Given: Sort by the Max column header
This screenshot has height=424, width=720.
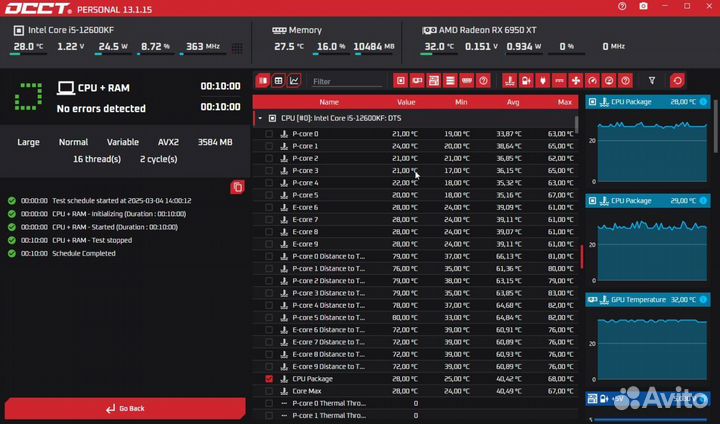Looking at the screenshot, I should pyautogui.click(x=565, y=102).
